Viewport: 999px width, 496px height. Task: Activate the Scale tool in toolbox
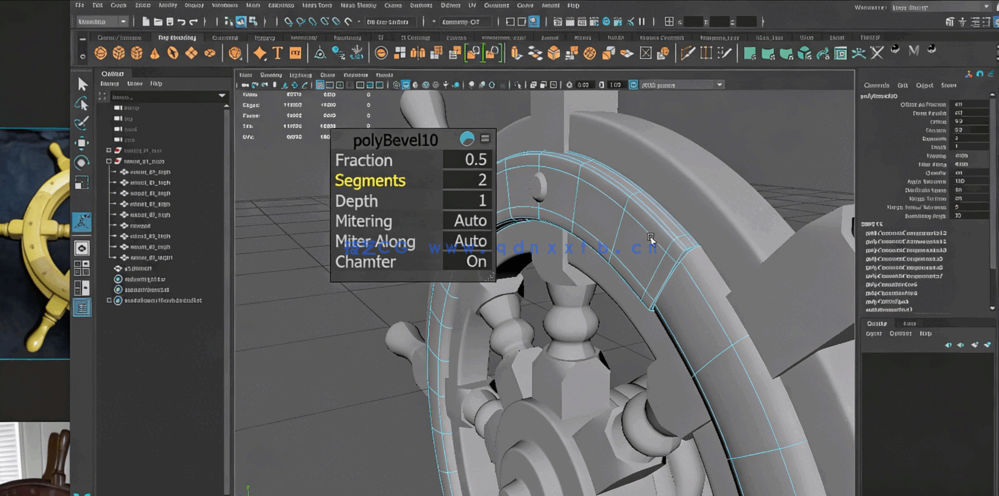pos(82,183)
